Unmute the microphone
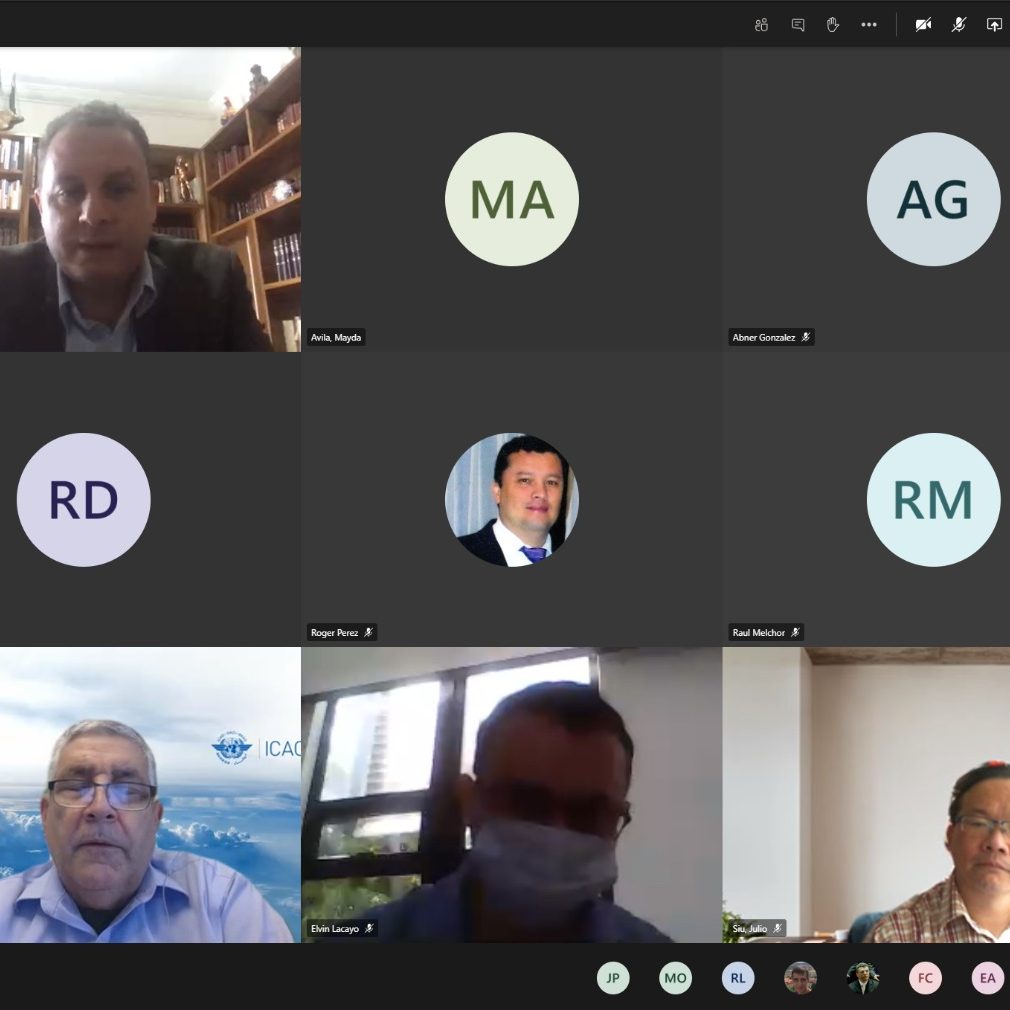 click(x=958, y=25)
